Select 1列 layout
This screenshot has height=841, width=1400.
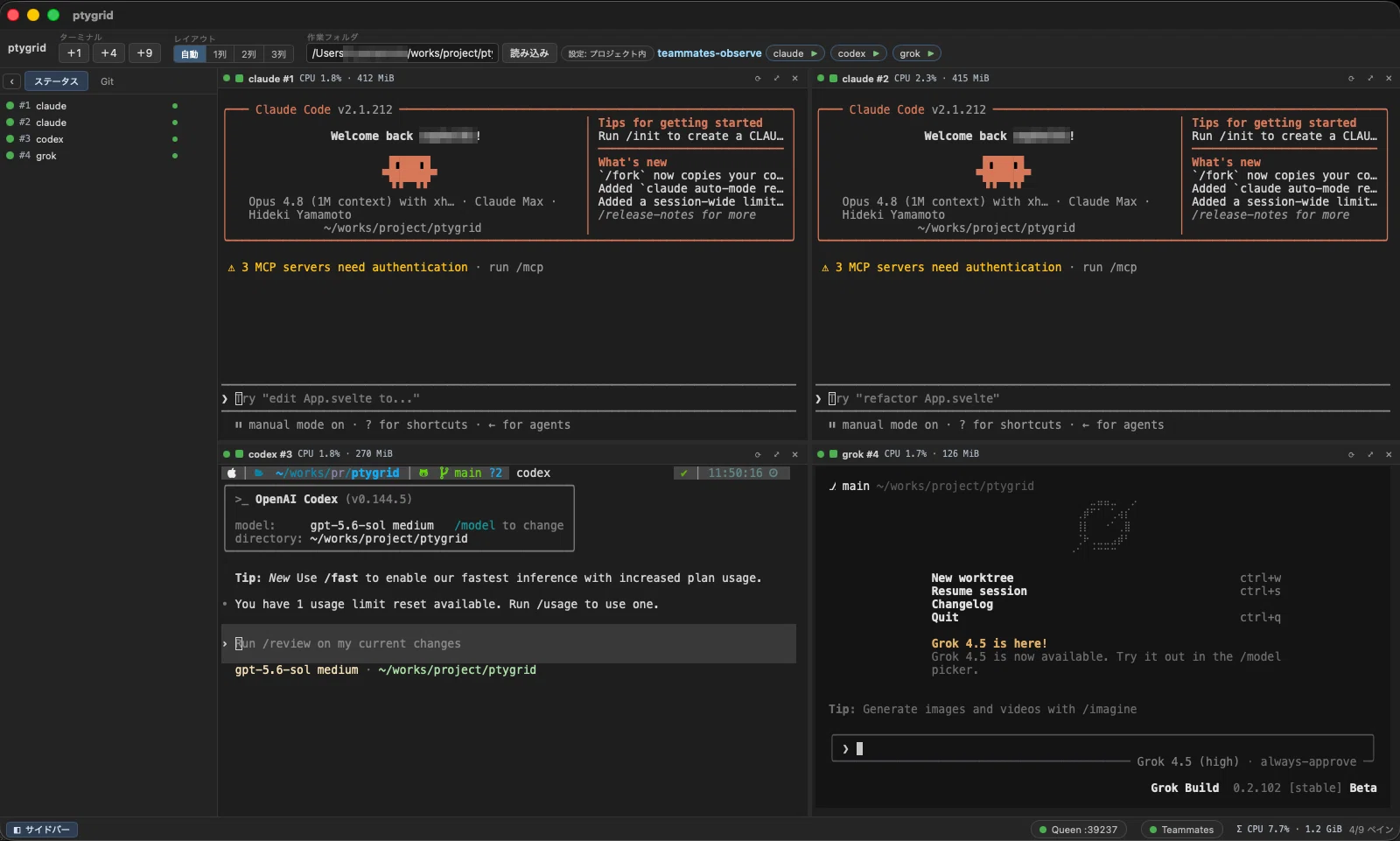point(220,54)
